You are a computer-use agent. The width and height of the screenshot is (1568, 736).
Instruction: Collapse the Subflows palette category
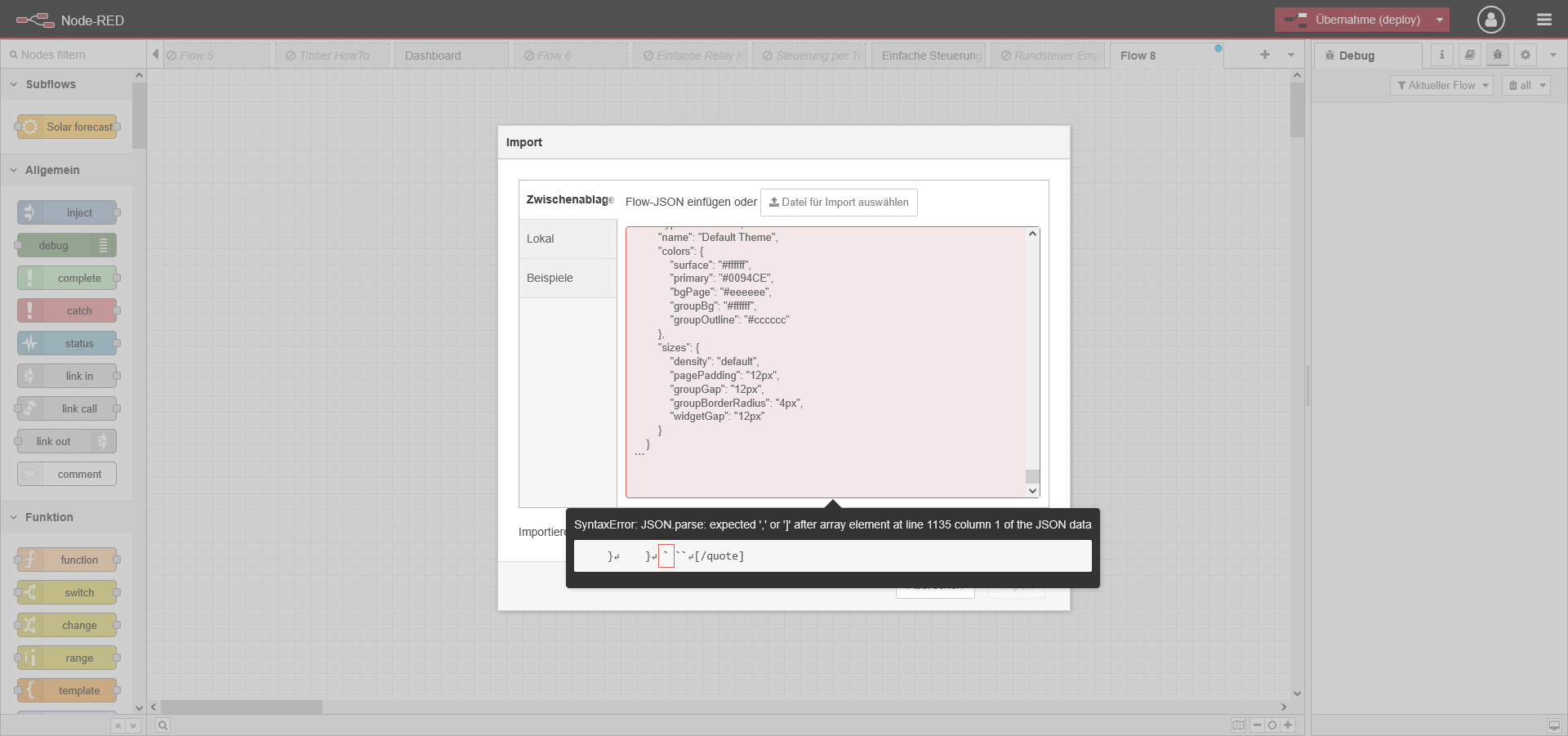pyautogui.click(x=14, y=84)
